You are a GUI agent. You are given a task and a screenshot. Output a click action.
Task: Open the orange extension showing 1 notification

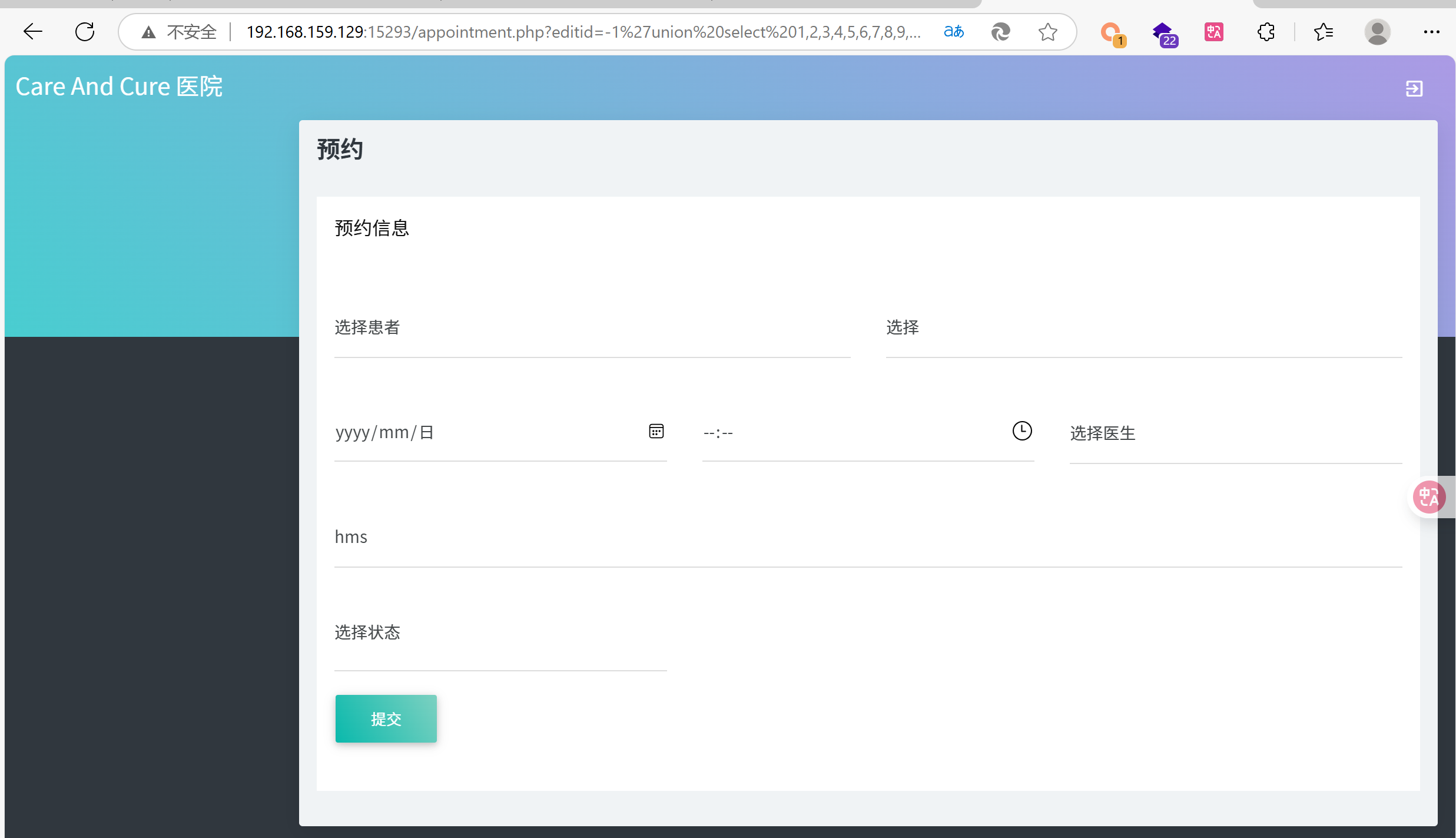click(x=1113, y=32)
